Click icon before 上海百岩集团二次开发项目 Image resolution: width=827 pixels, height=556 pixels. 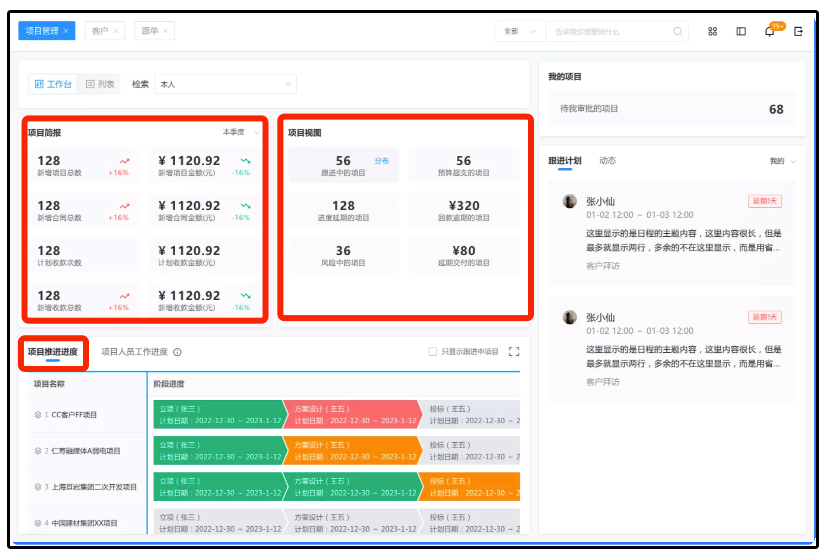(x=37, y=487)
